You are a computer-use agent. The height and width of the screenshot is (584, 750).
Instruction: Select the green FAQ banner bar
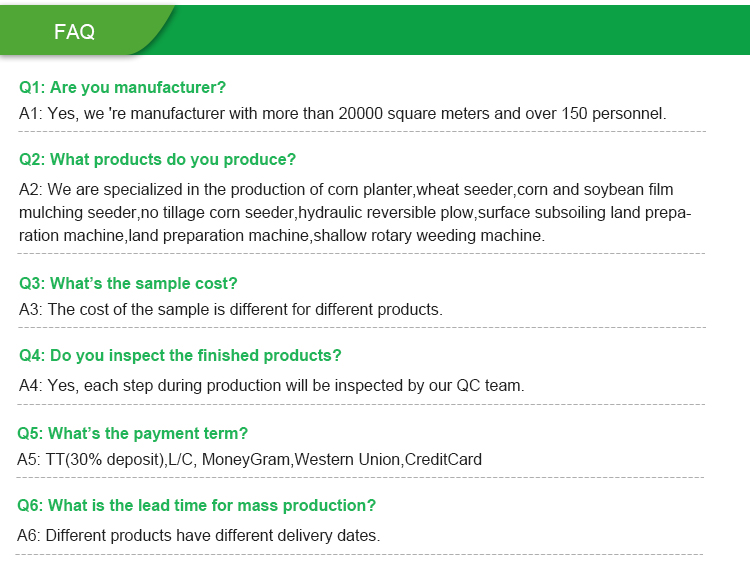tap(375, 30)
